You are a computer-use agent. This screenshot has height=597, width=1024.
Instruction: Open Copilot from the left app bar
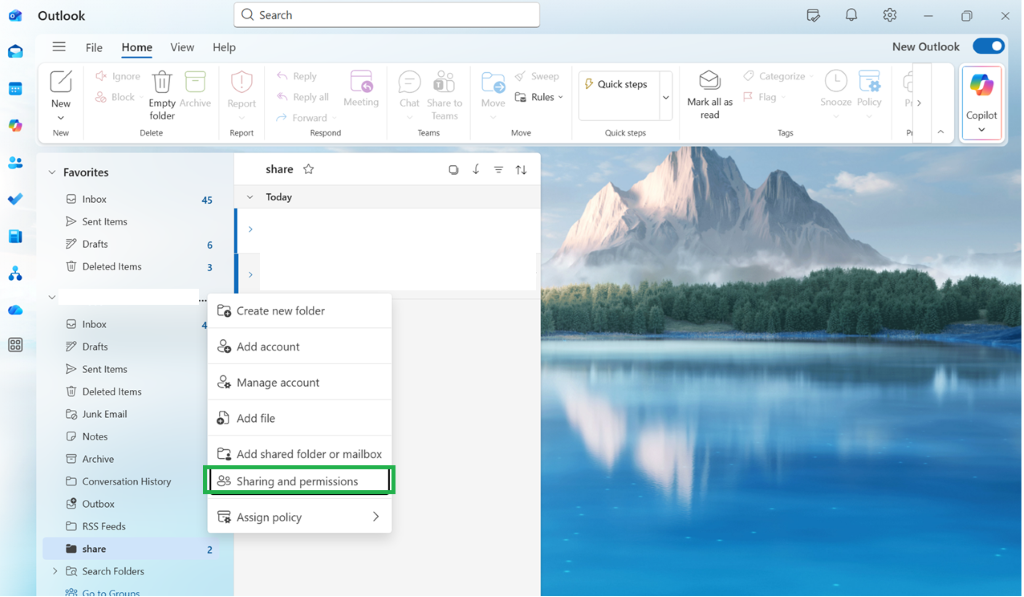click(x=16, y=125)
